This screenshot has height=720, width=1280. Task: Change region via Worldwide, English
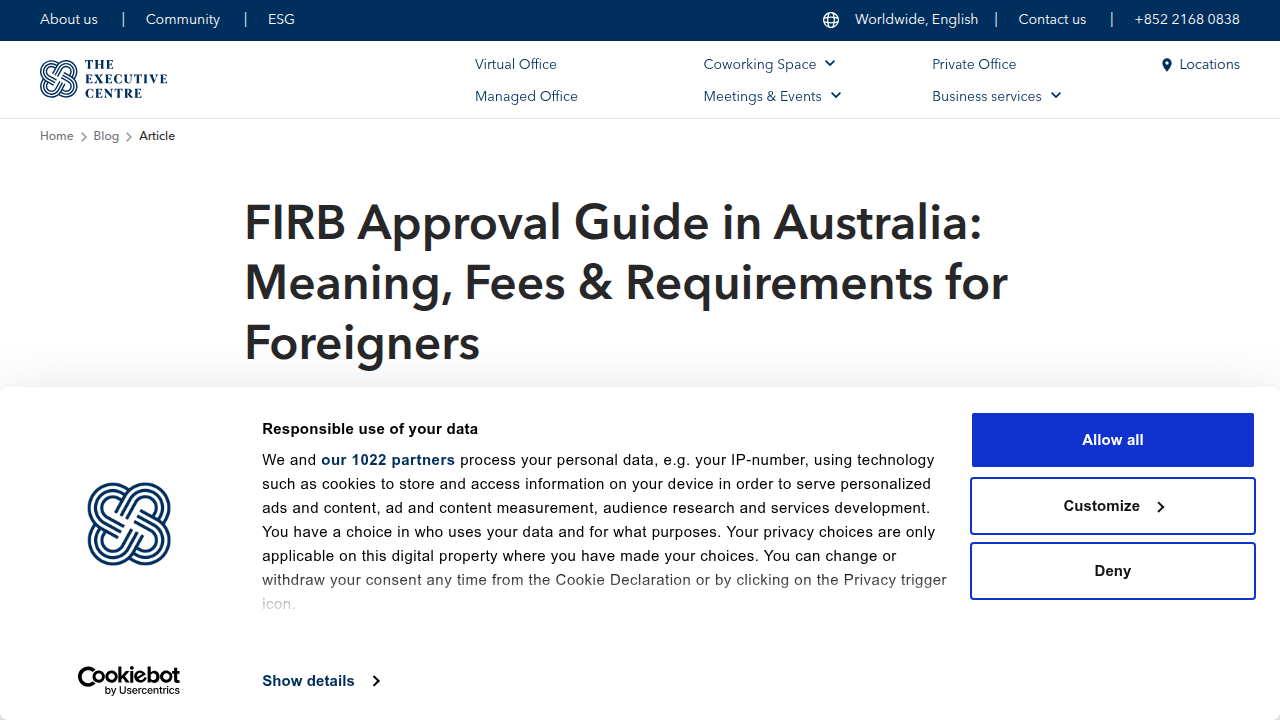(x=916, y=19)
